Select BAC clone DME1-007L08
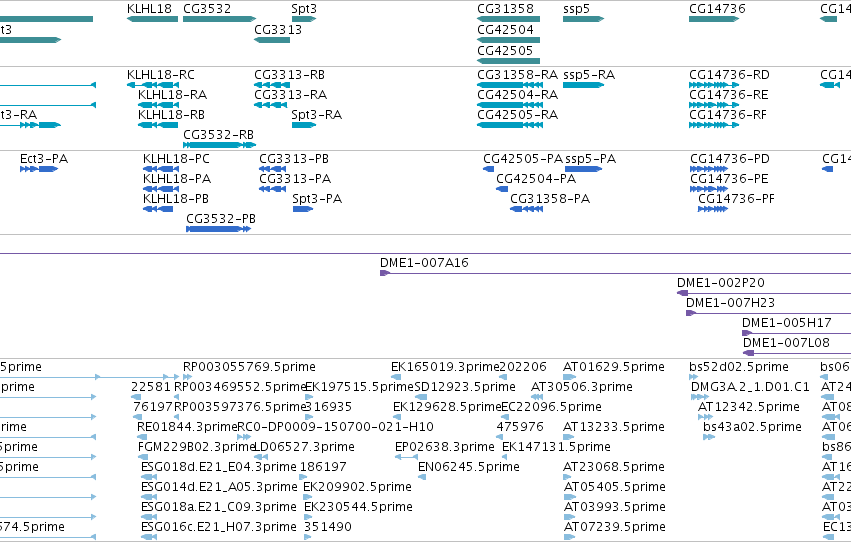The width and height of the screenshot is (851, 542). (797, 354)
